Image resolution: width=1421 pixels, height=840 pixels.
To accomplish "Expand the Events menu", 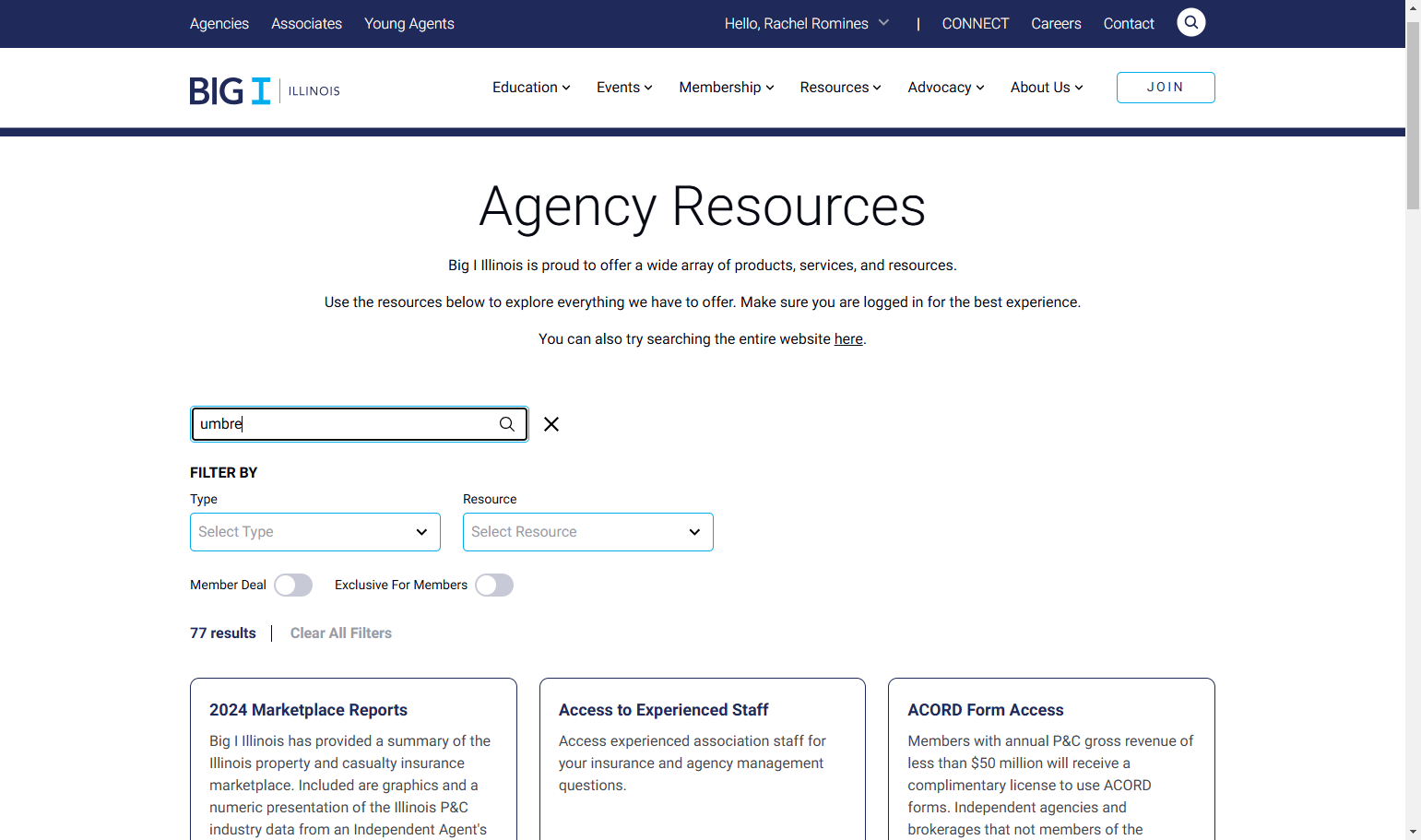I will click(624, 88).
